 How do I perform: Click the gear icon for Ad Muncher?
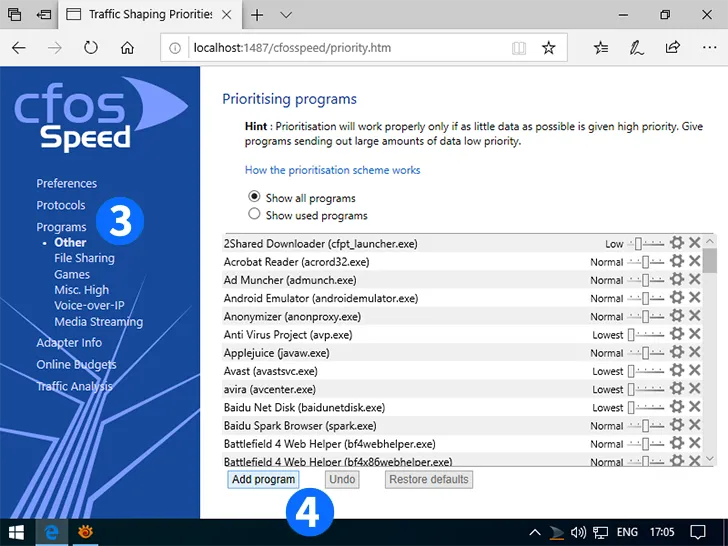click(x=677, y=279)
